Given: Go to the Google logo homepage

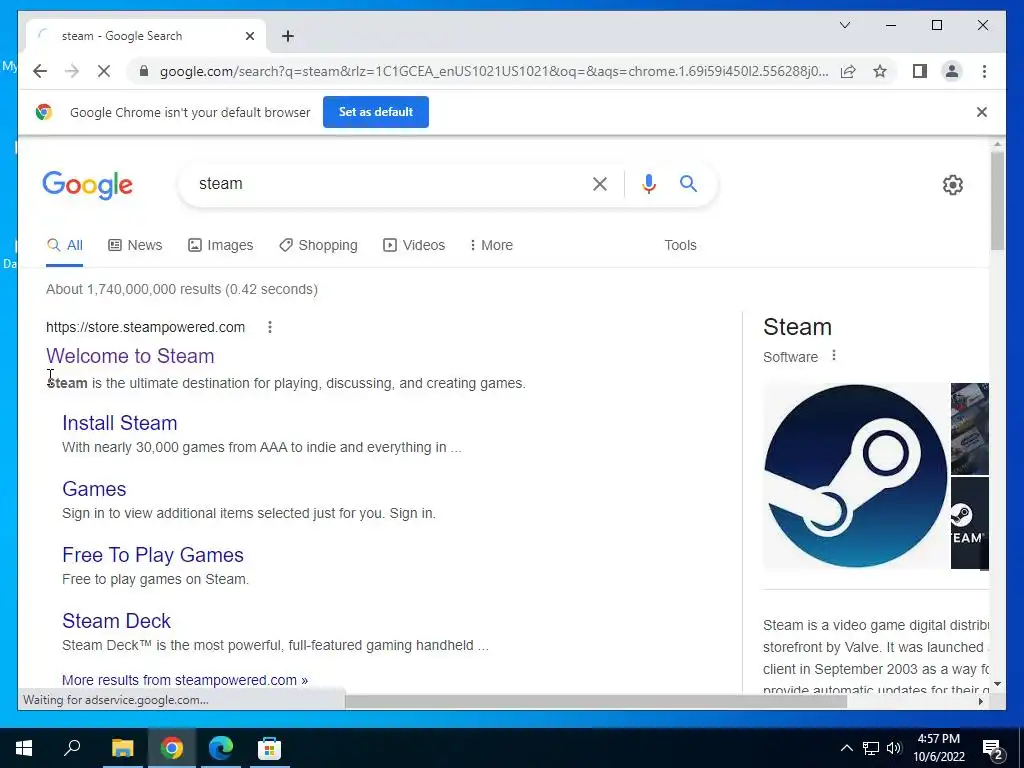Looking at the screenshot, I should point(88,185).
